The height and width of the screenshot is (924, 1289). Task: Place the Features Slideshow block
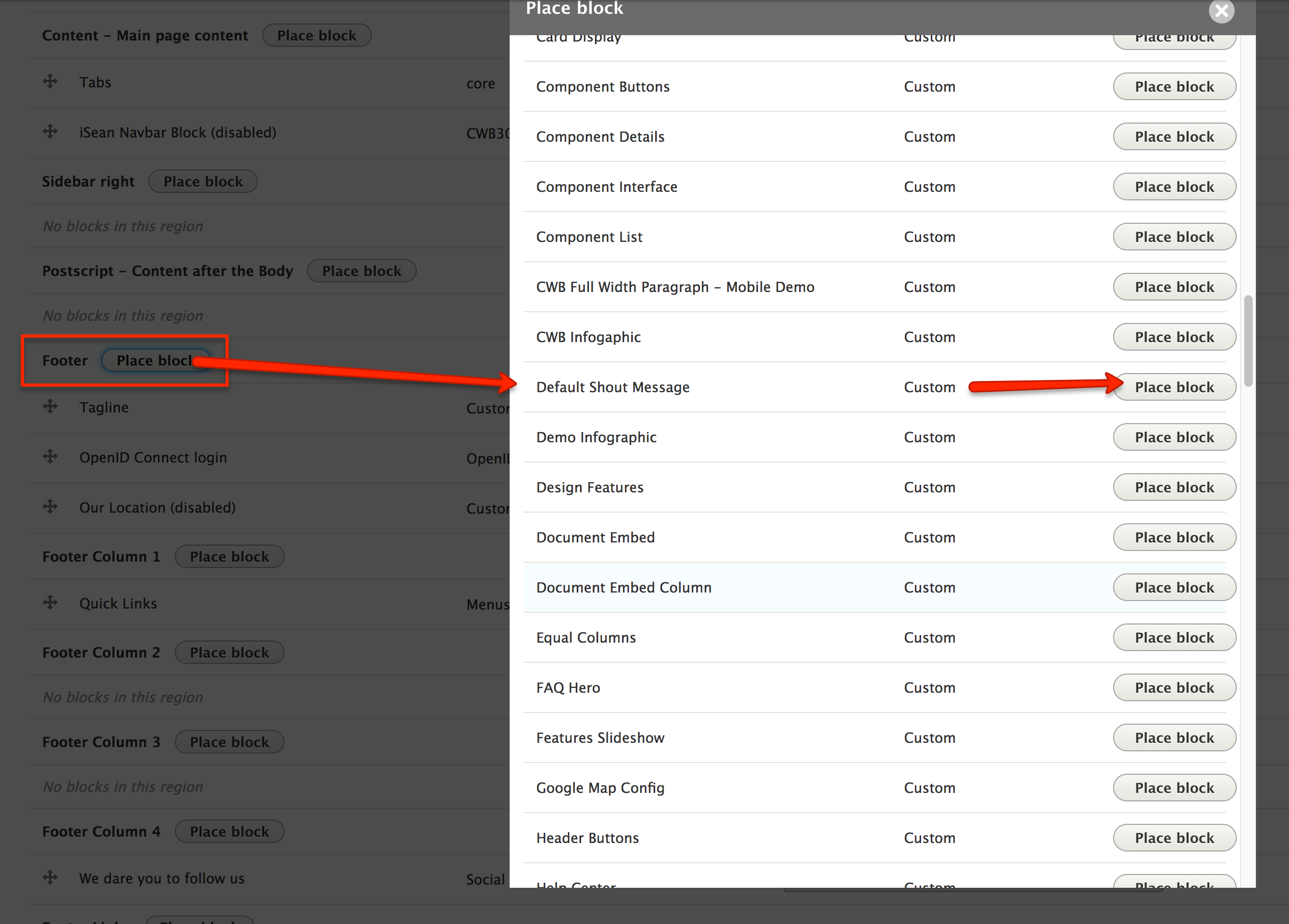tap(1174, 737)
